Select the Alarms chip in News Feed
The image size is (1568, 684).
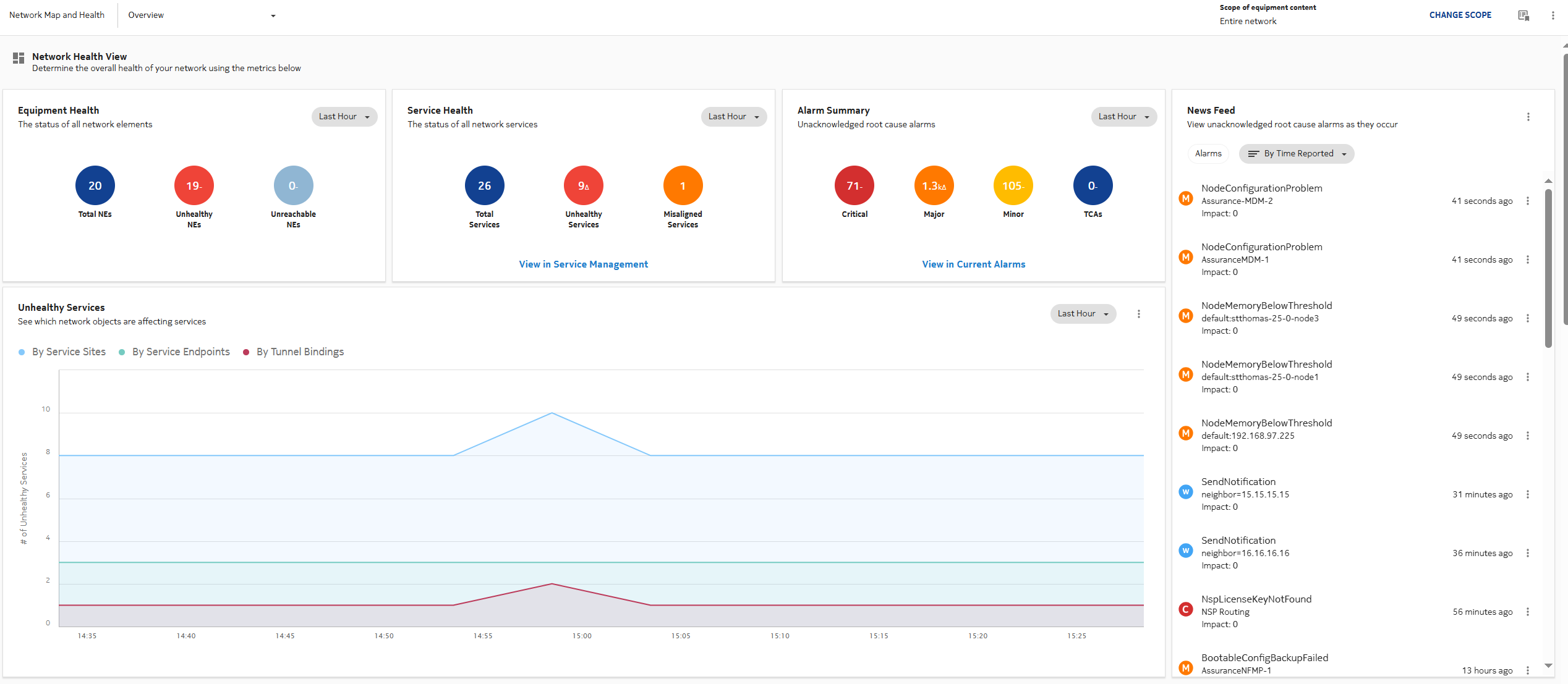(x=1208, y=154)
